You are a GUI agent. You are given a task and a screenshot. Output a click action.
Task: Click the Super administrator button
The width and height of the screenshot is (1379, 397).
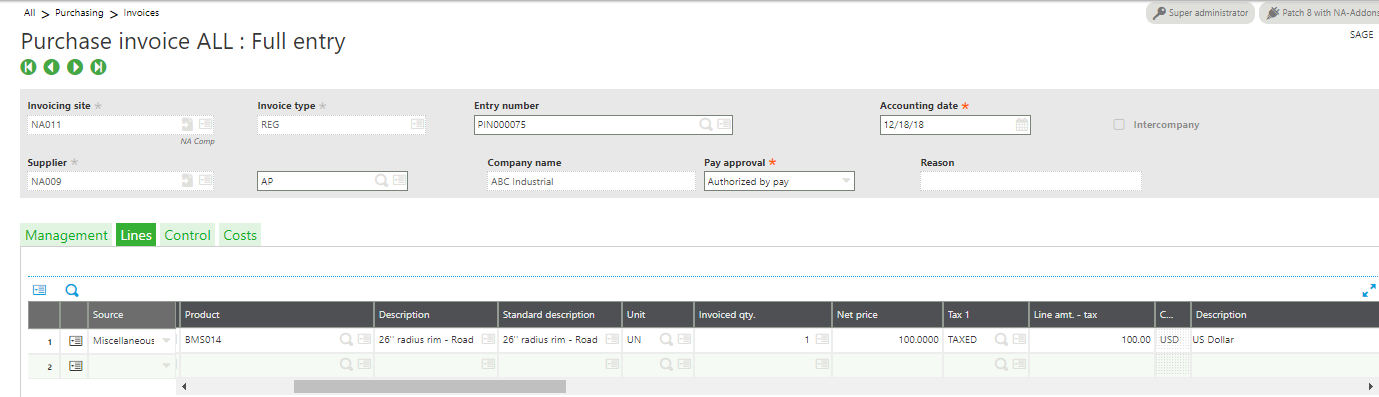click(1199, 13)
